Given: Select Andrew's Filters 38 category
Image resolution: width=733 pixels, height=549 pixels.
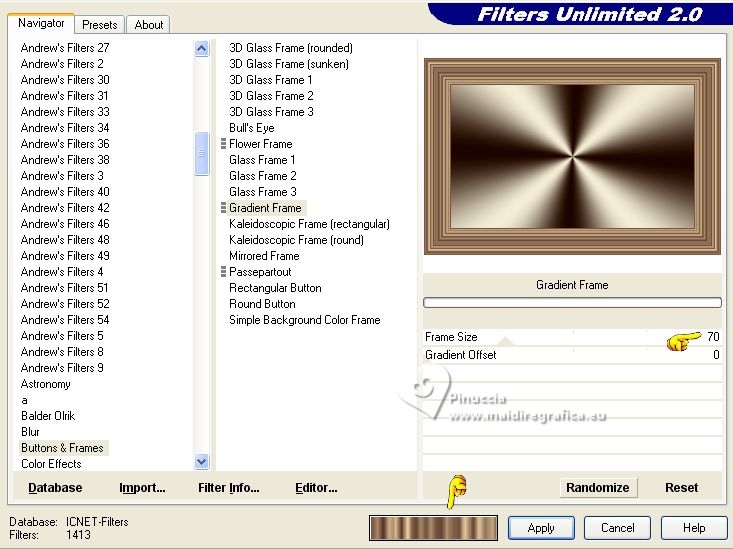Looking at the screenshot, I should point(65,160).
